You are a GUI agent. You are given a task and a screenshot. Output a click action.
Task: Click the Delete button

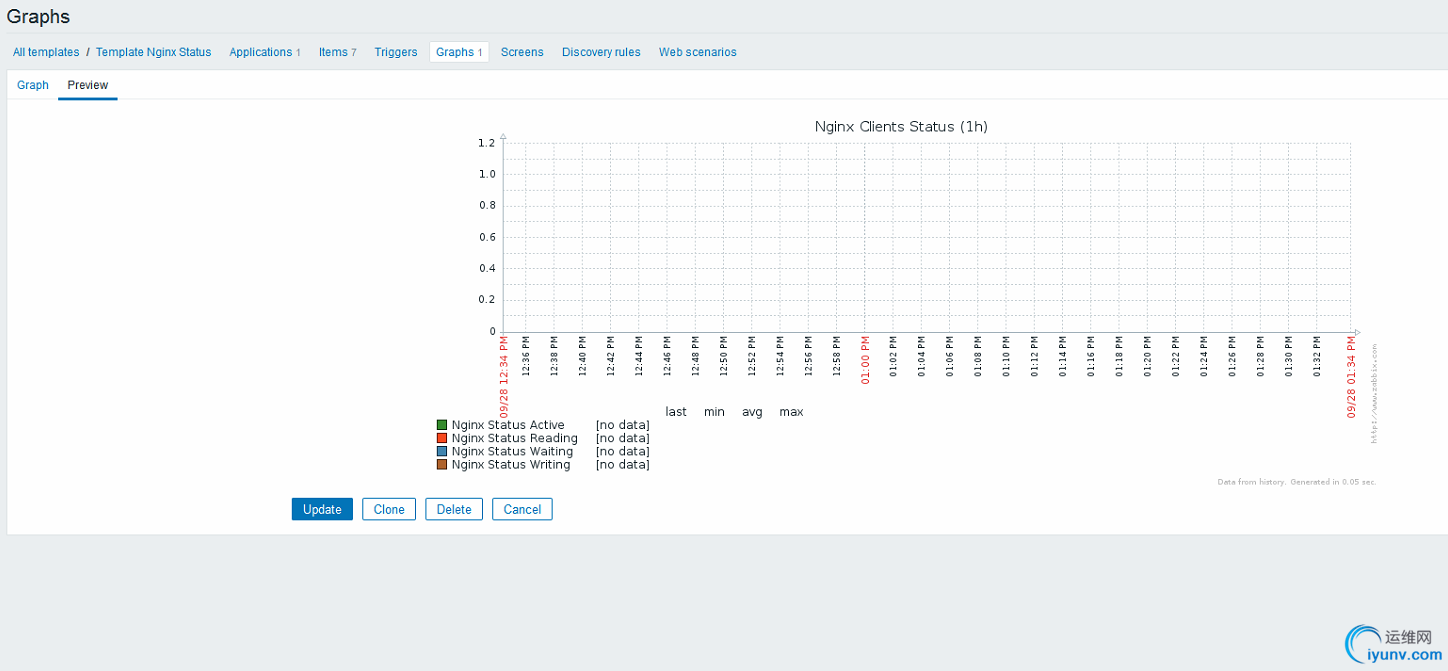point(454,509)
